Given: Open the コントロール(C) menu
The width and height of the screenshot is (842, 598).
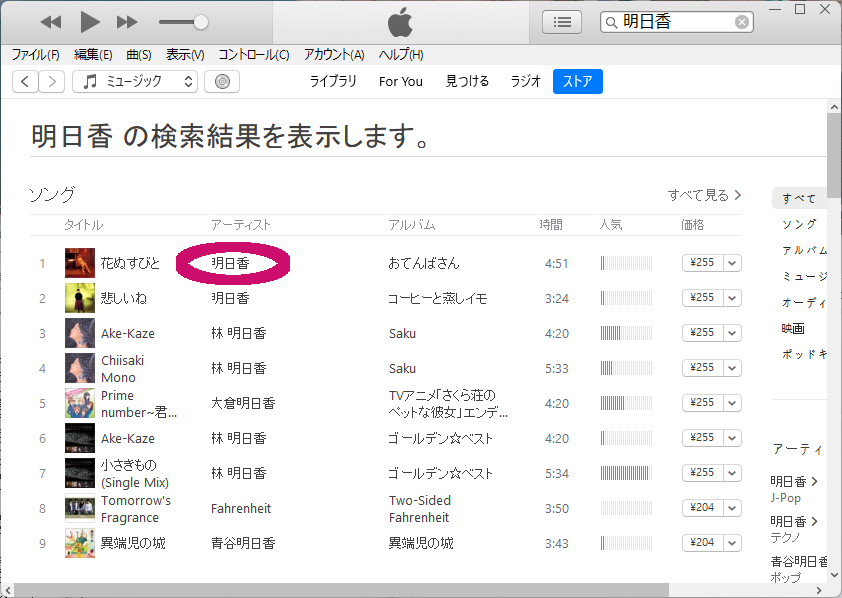Looking at the screenshot, I should [253, 54].
